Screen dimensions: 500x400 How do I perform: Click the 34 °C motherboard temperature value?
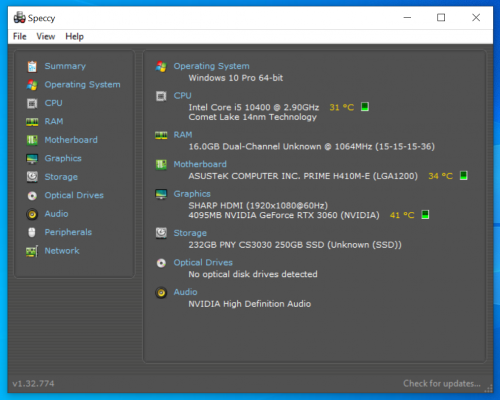point(440,176)
